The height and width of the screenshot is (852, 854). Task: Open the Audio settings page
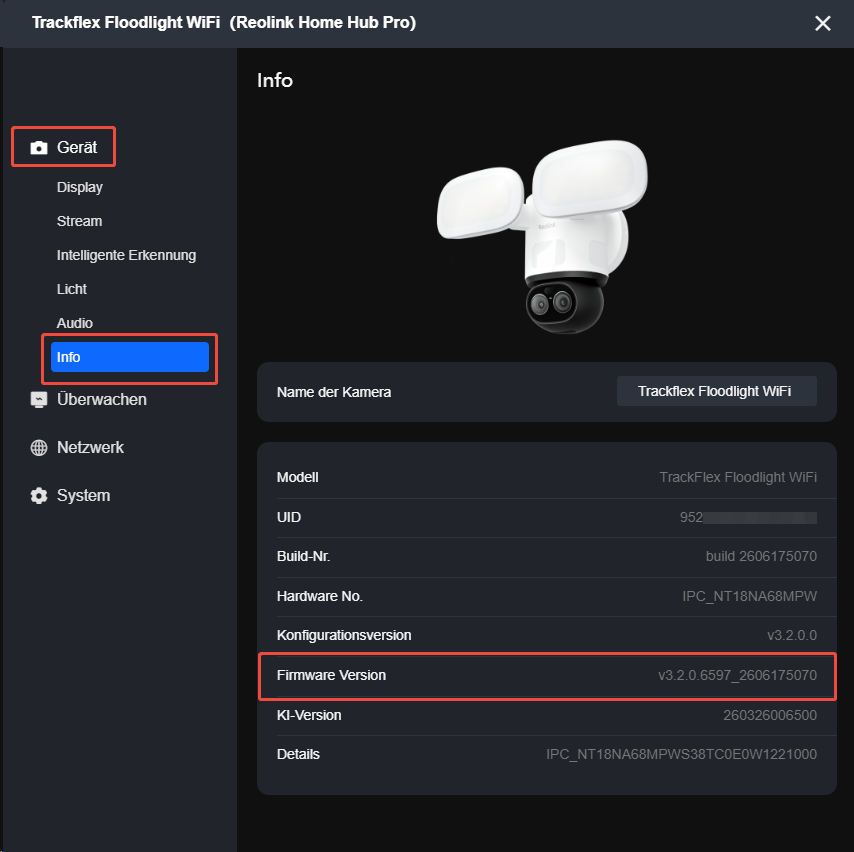click(x=75, y=323)
